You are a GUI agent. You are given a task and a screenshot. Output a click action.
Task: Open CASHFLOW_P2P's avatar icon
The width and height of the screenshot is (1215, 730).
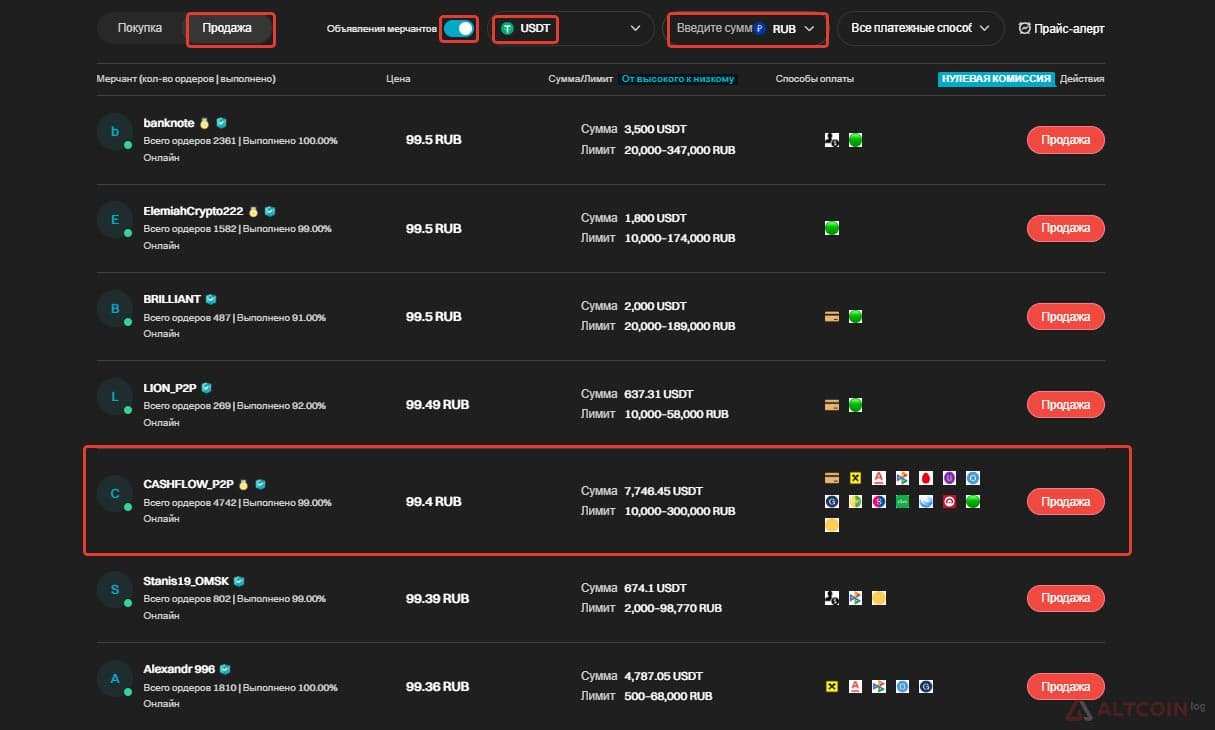115,493
